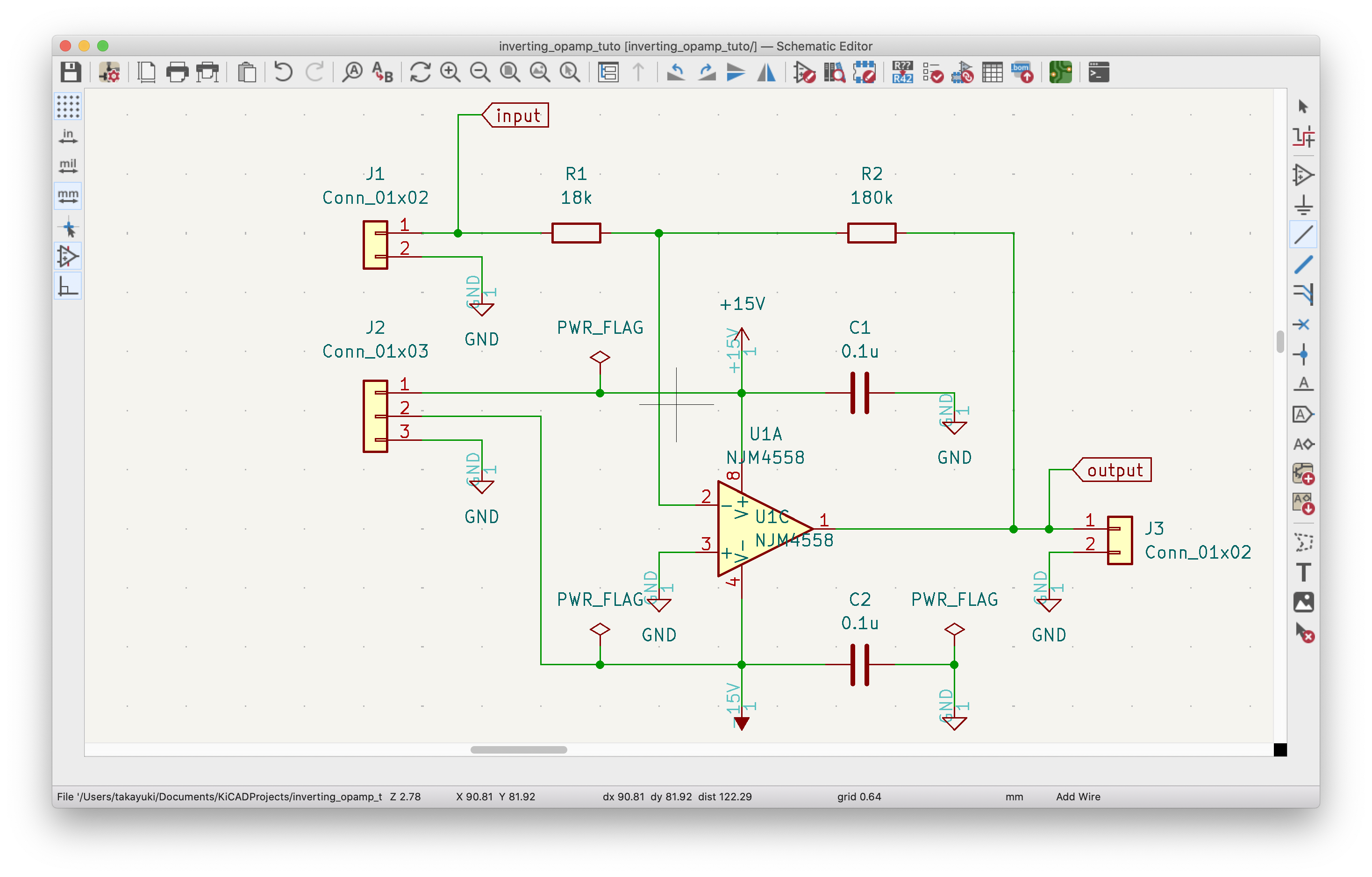1372x877 pixels.
Task: Zoom in on the schematic
Action: [450, 72]
